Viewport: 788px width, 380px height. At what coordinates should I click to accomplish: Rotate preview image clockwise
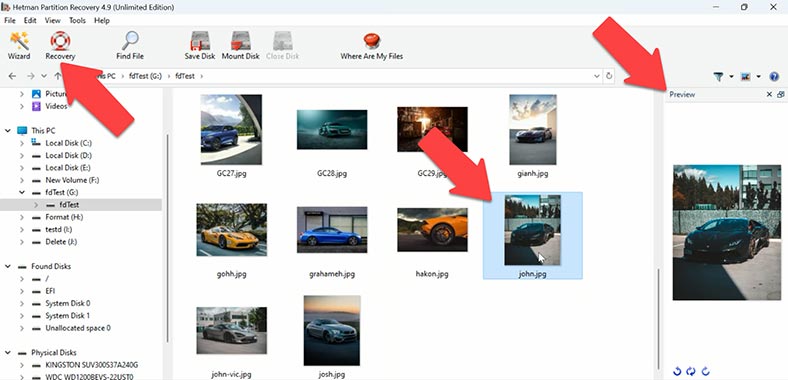pos(705,371)
